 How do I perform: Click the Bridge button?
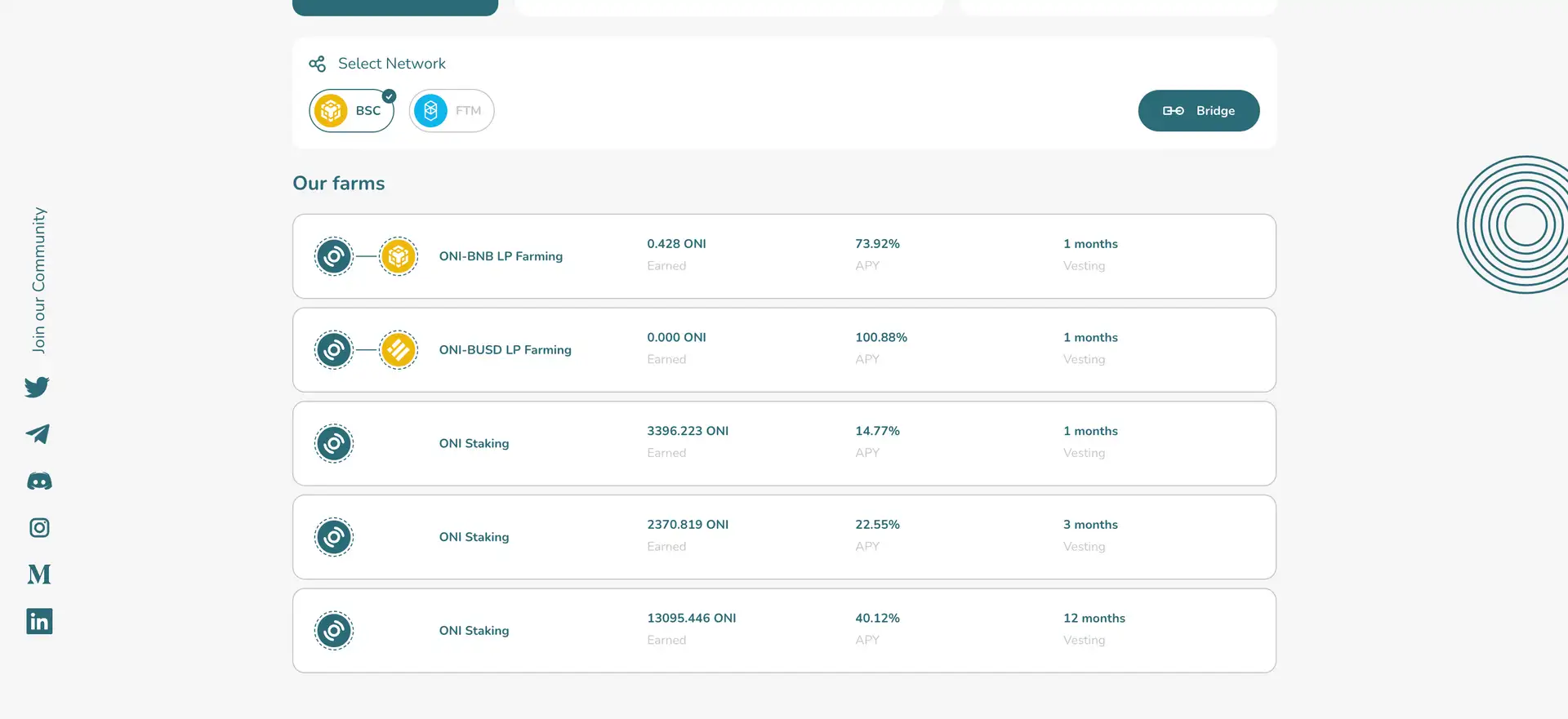(x=1198, y=111)
